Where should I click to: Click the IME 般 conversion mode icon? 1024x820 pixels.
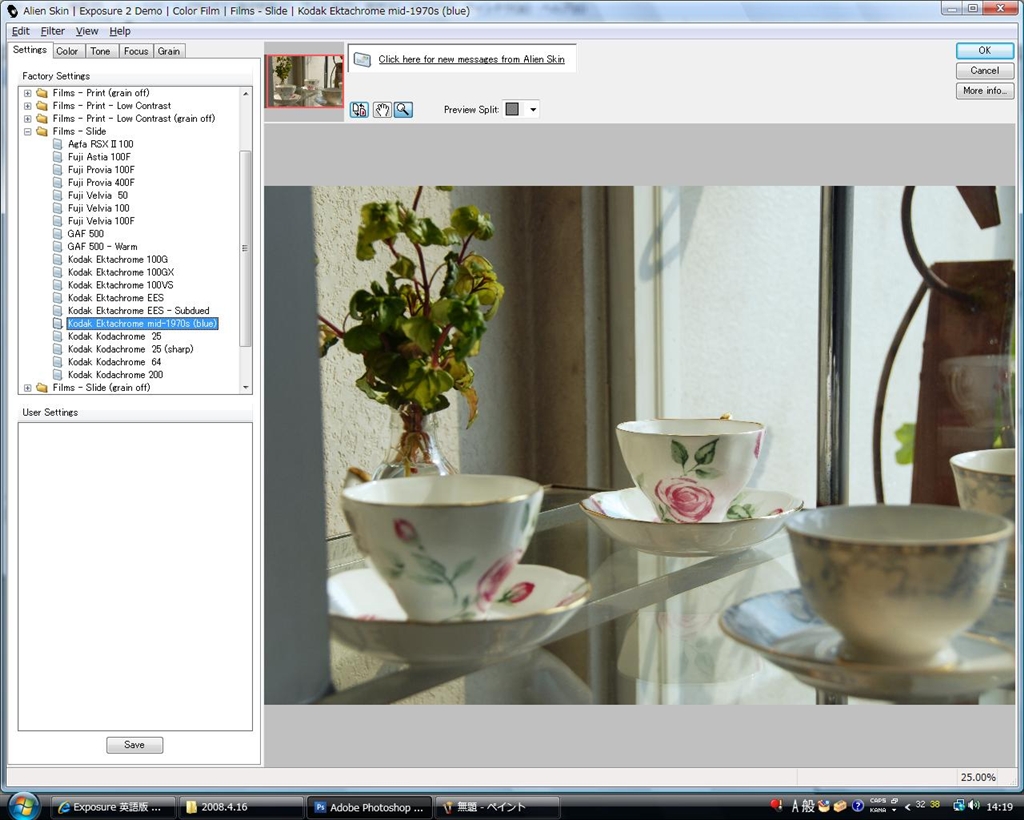click(x=808, y=806)
